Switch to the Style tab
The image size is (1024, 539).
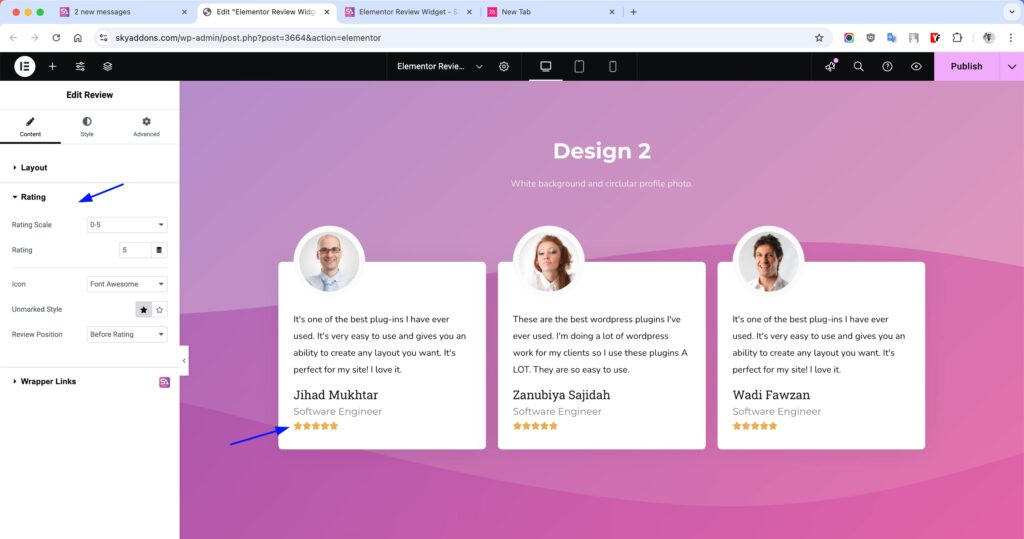pos(87,127)
